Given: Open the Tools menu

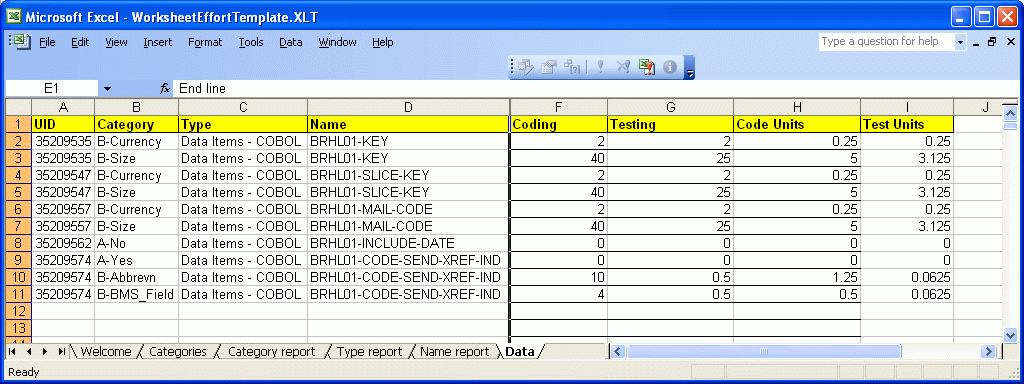Looking at the screenshot, I should tap(251, 42).
